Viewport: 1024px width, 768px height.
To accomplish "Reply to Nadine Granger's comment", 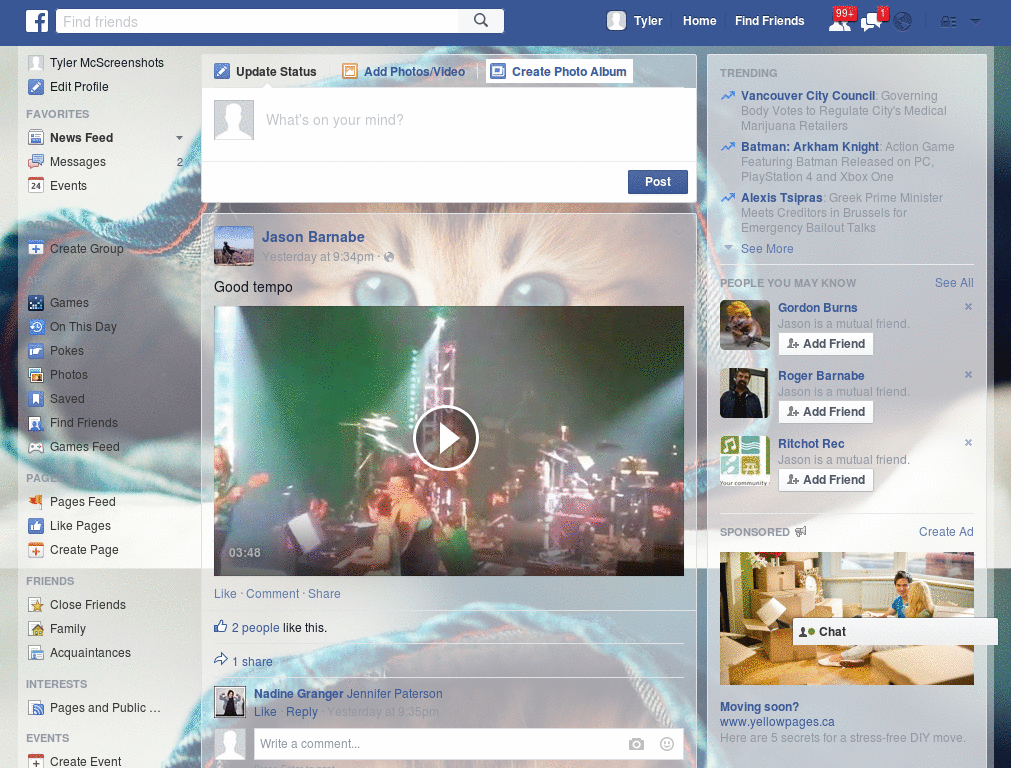I will point(302,712).
